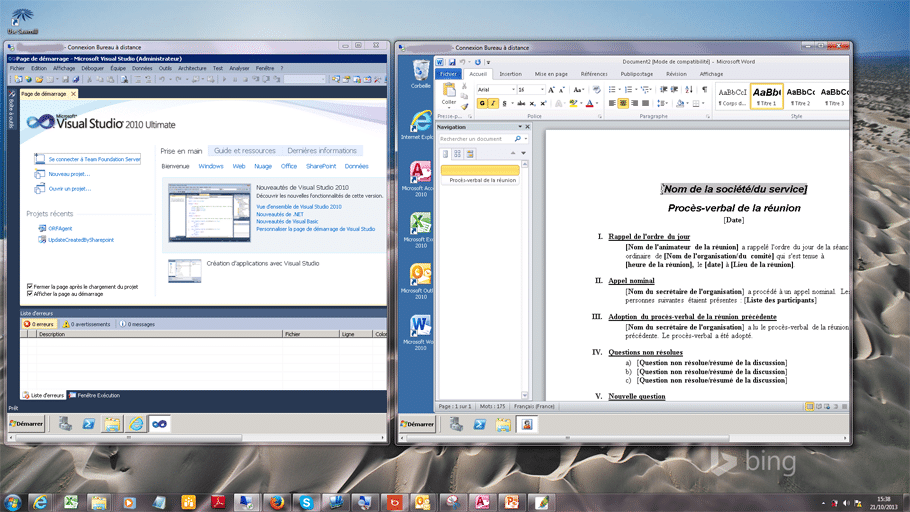910x512 pixels.
Task: Apply superscript formatting in Word
Action: tap(543, 103)
